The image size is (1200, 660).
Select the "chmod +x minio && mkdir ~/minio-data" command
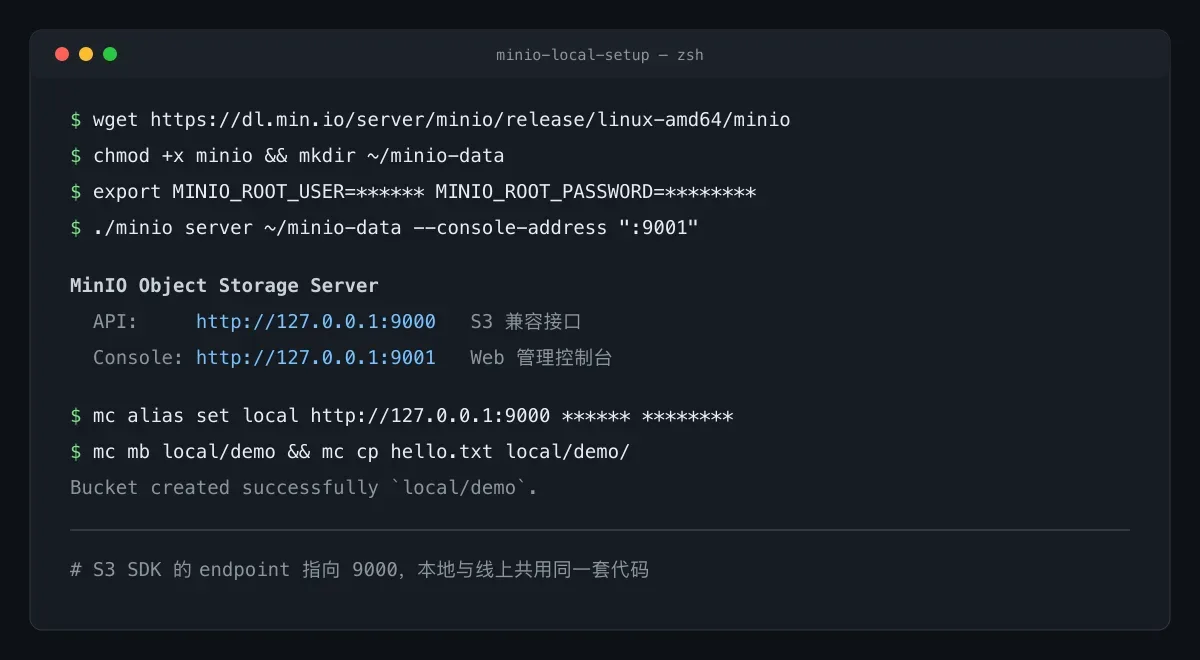pyautogui.click(x=299, y=156)
